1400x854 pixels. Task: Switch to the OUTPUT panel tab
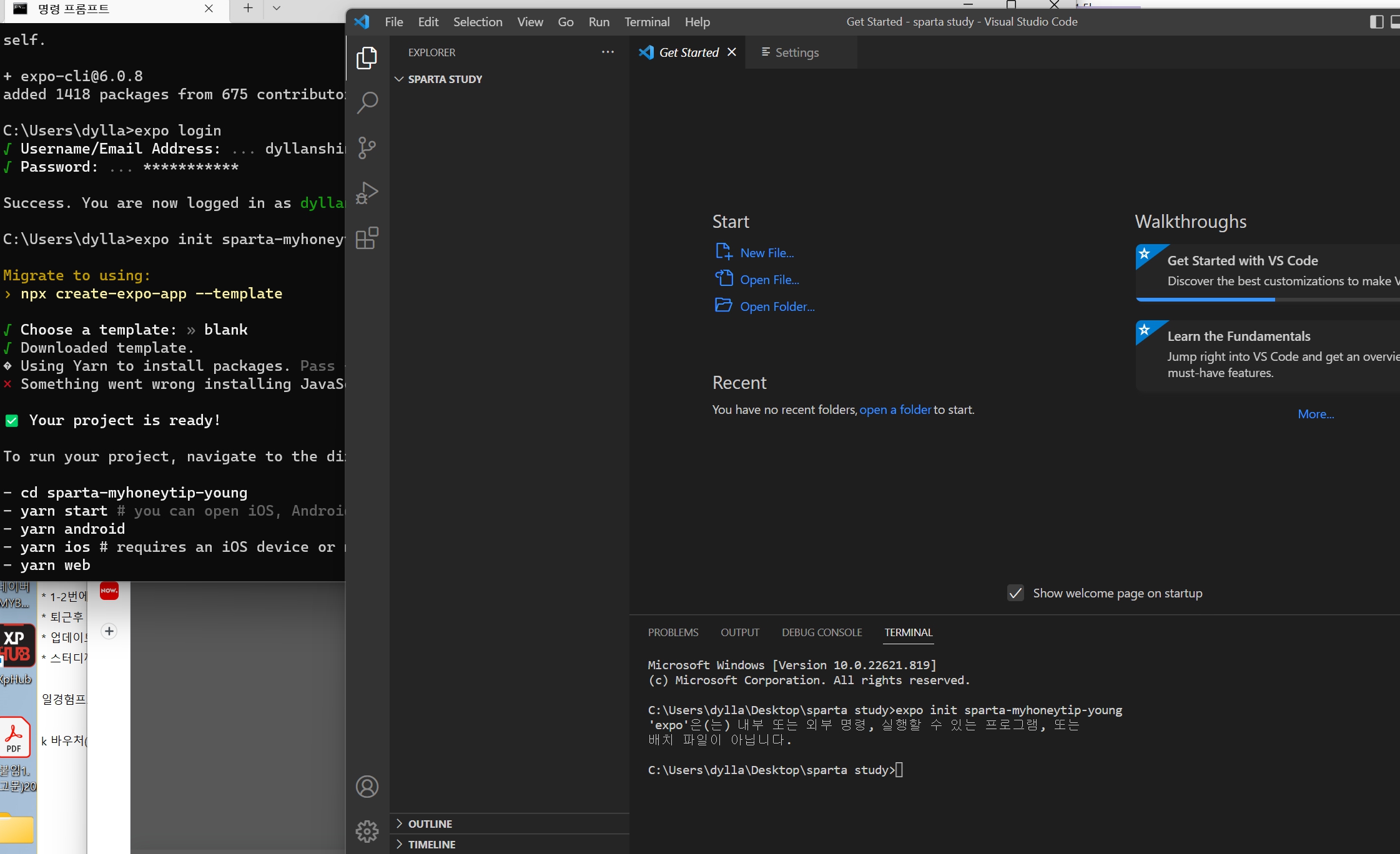[740, 632]
